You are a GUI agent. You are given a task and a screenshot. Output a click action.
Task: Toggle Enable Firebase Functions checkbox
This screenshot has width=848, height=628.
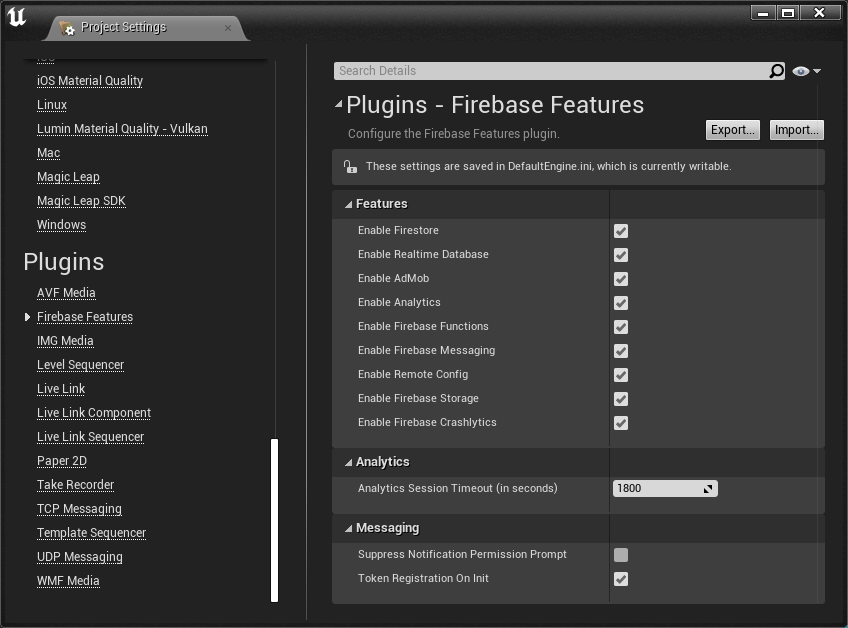621,327
